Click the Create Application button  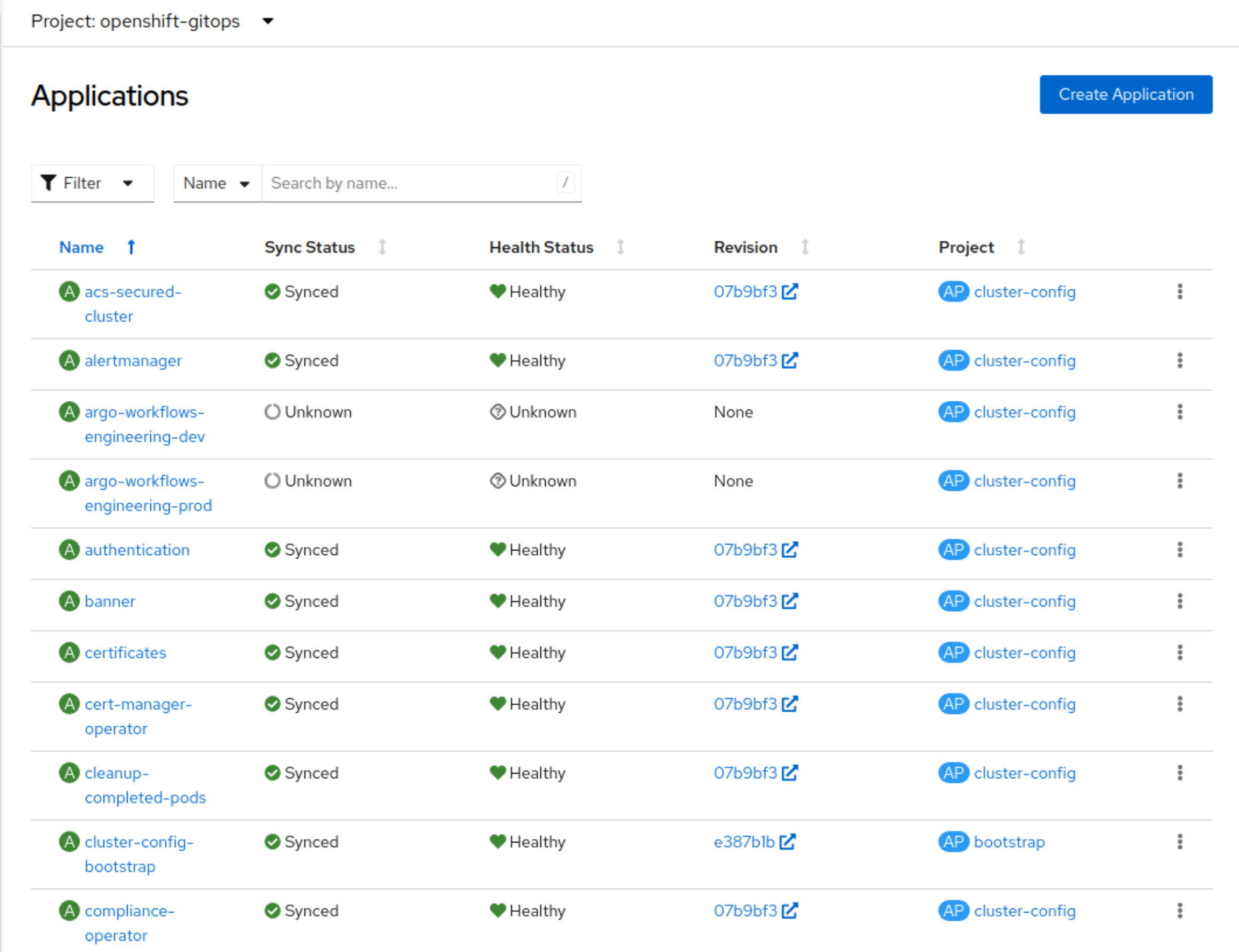1125,94
